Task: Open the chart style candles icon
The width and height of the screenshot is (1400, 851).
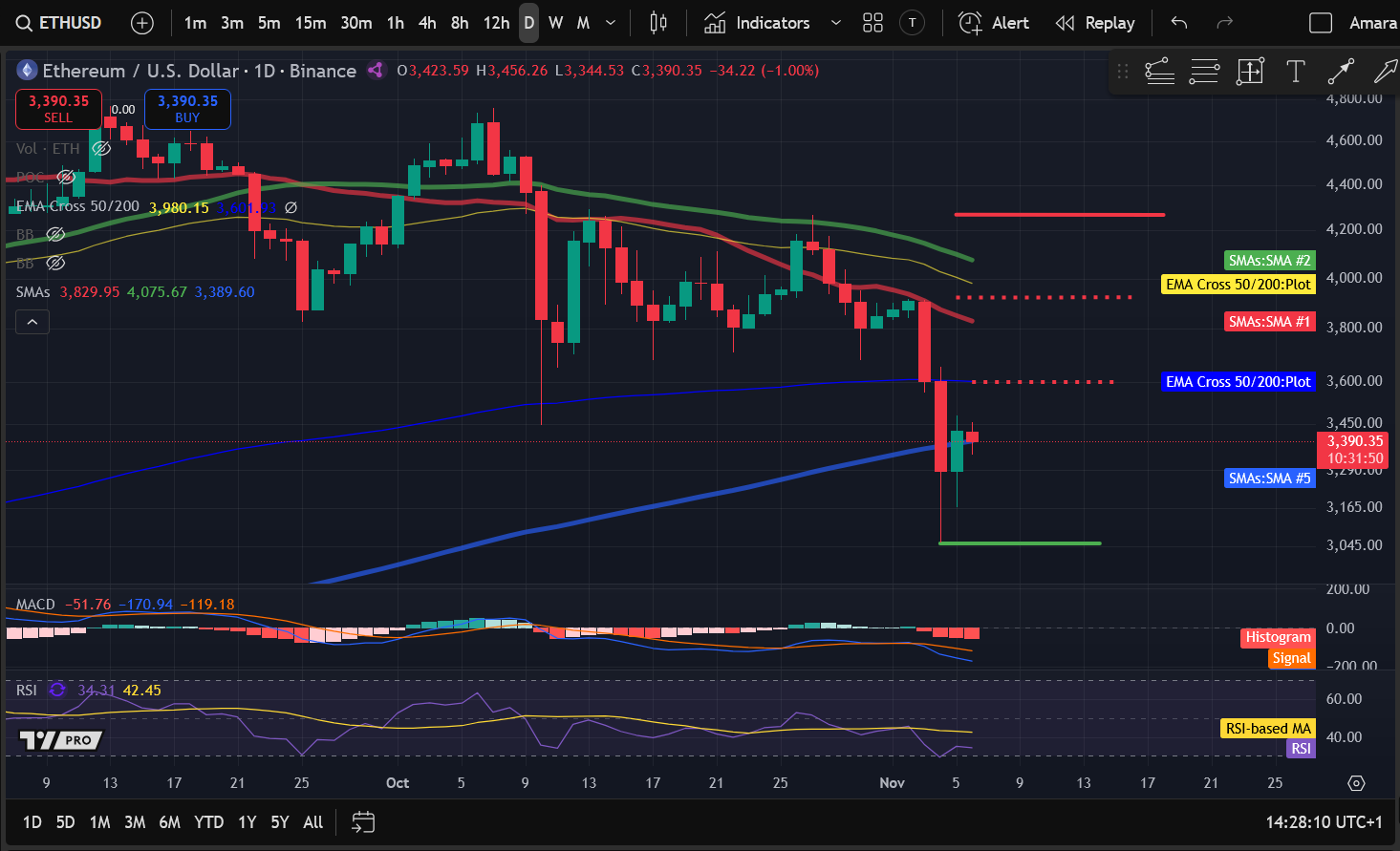Action: coord(657,22)
